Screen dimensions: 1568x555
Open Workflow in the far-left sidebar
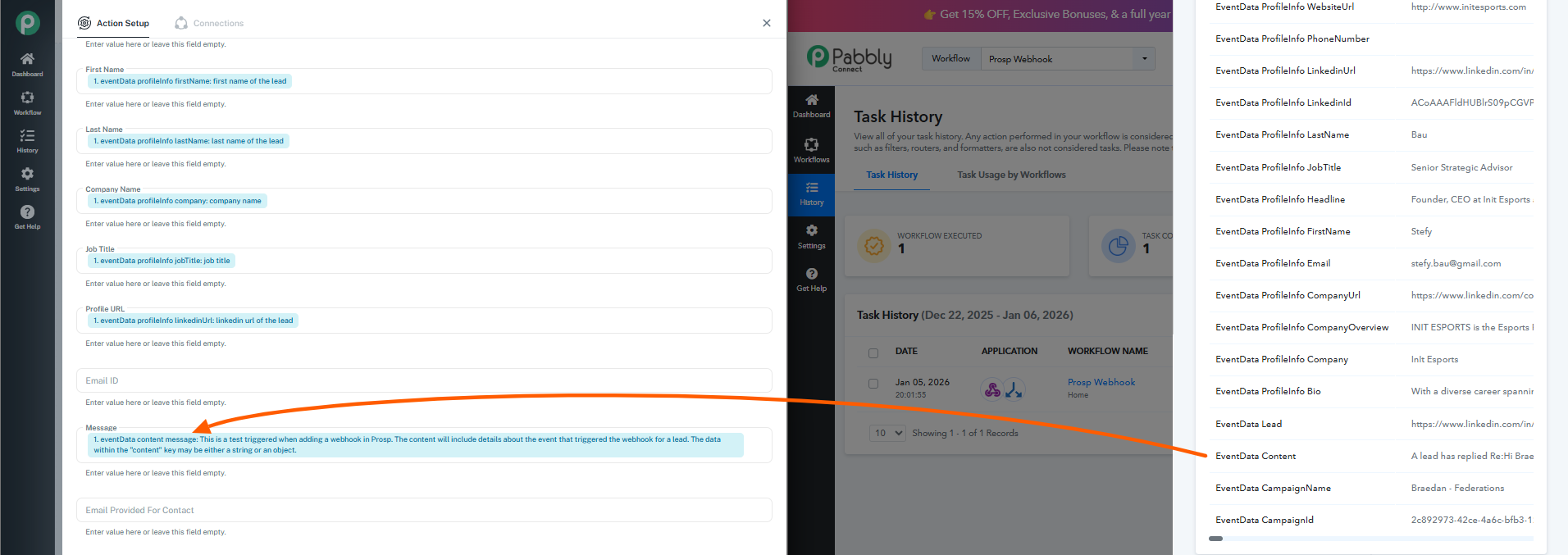coord(27,103)
